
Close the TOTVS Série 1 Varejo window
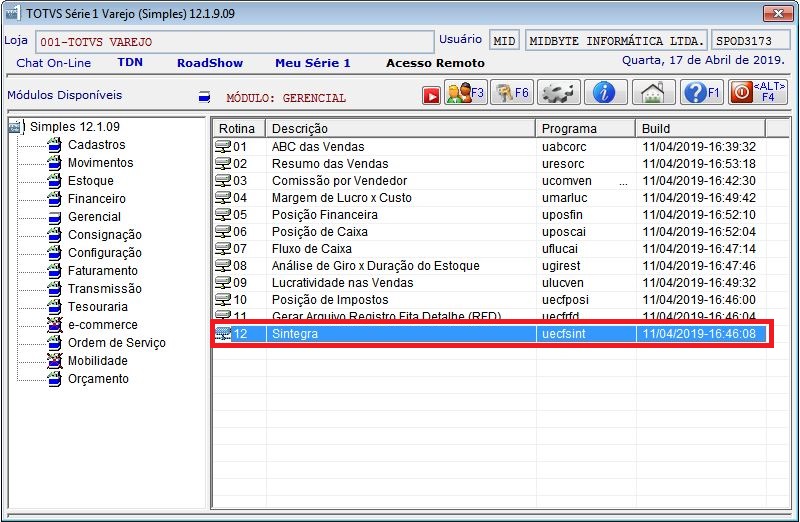coord(778,13)
